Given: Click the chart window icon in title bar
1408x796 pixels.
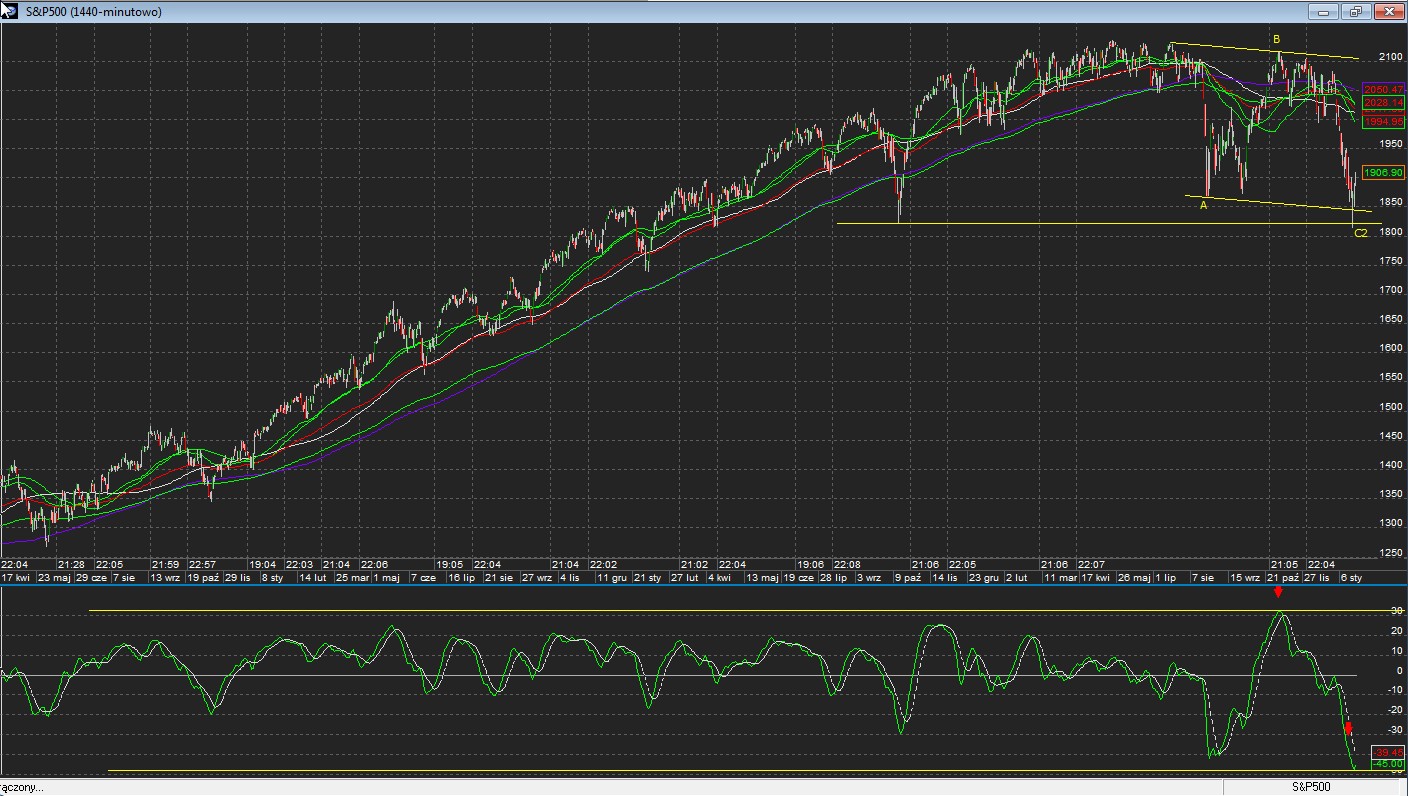Looking at the screenshot, I should click(x=10, y=11).
